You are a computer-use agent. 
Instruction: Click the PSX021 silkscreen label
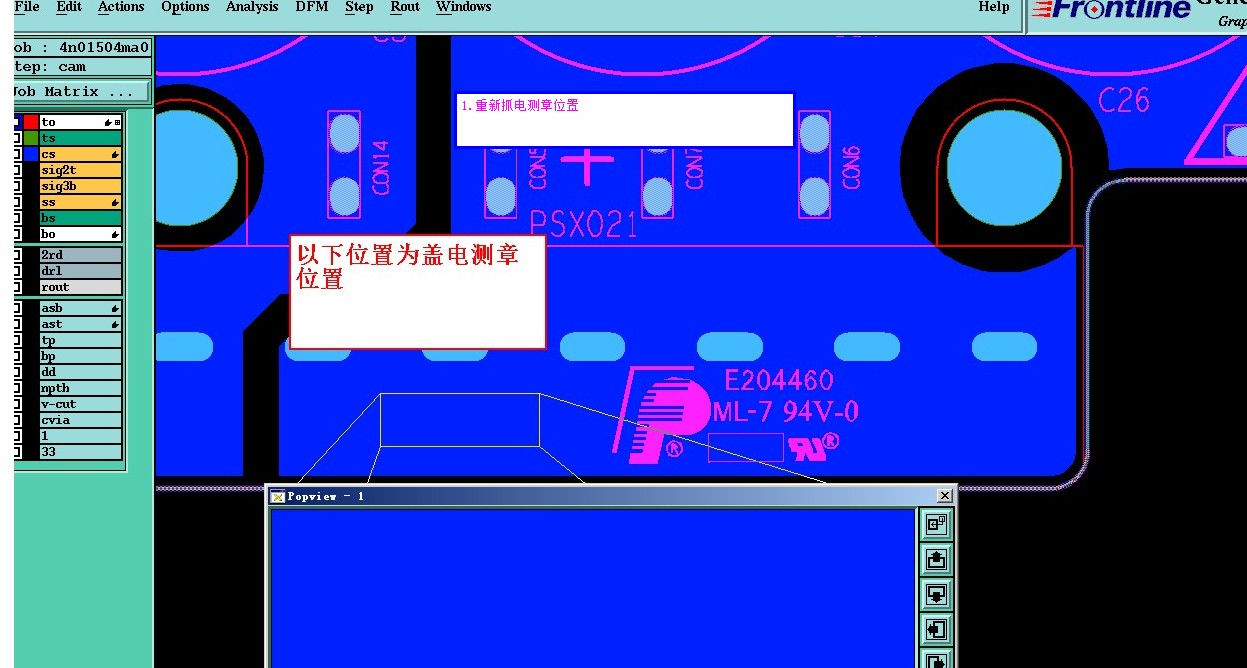[x=583, y=224]
